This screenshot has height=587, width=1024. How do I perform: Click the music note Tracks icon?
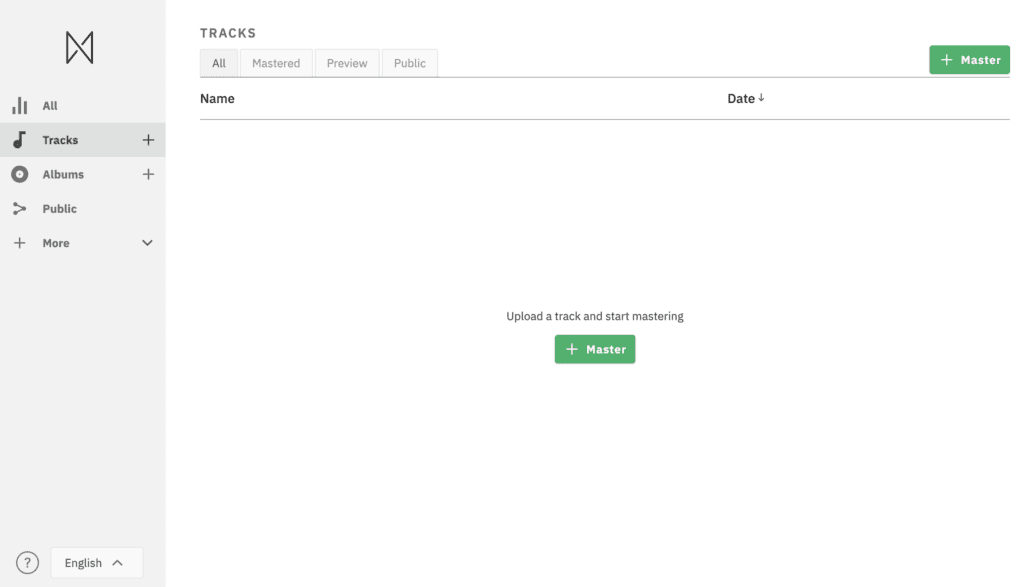tap(19, 140)
